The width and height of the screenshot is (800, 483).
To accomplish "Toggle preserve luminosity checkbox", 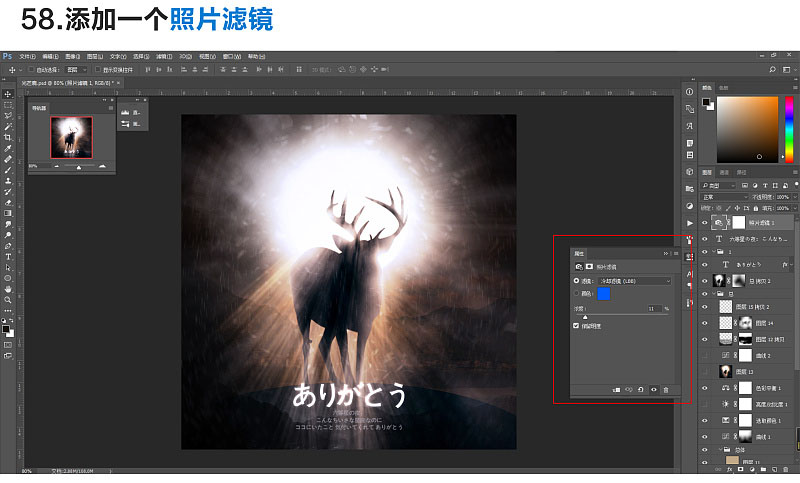I will pyautogui.click(x=576, y=326).
